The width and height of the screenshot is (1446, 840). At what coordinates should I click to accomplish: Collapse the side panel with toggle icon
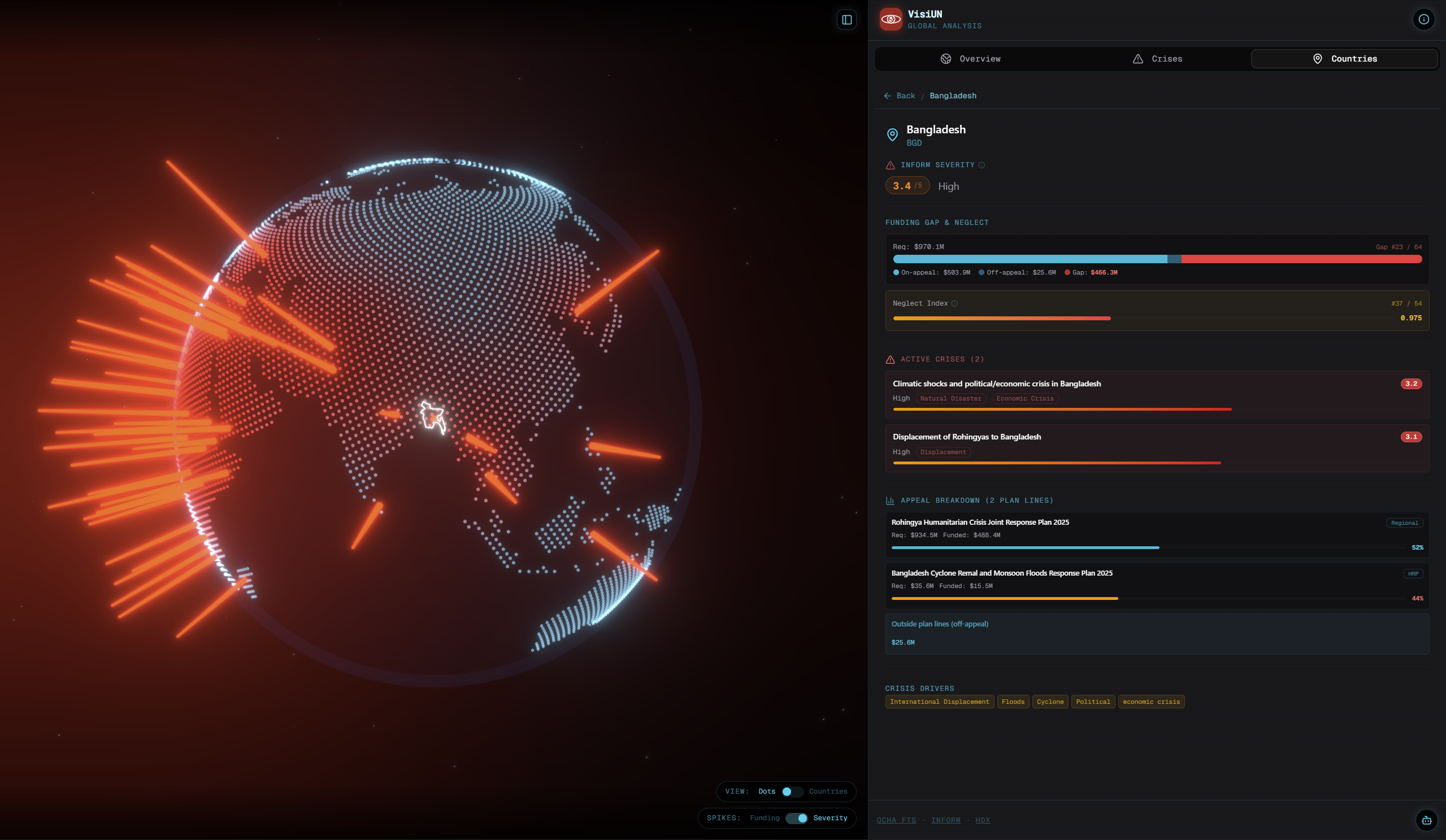(x=846, y=20)
